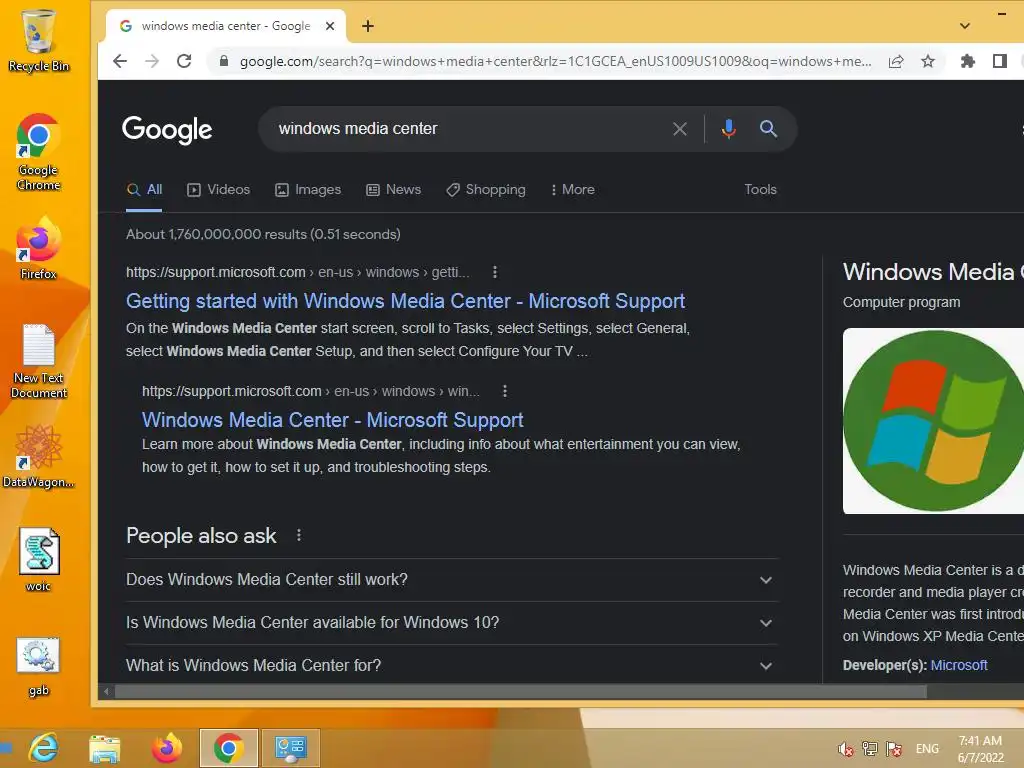Submit search with magnifier icon

click(769, 129)
